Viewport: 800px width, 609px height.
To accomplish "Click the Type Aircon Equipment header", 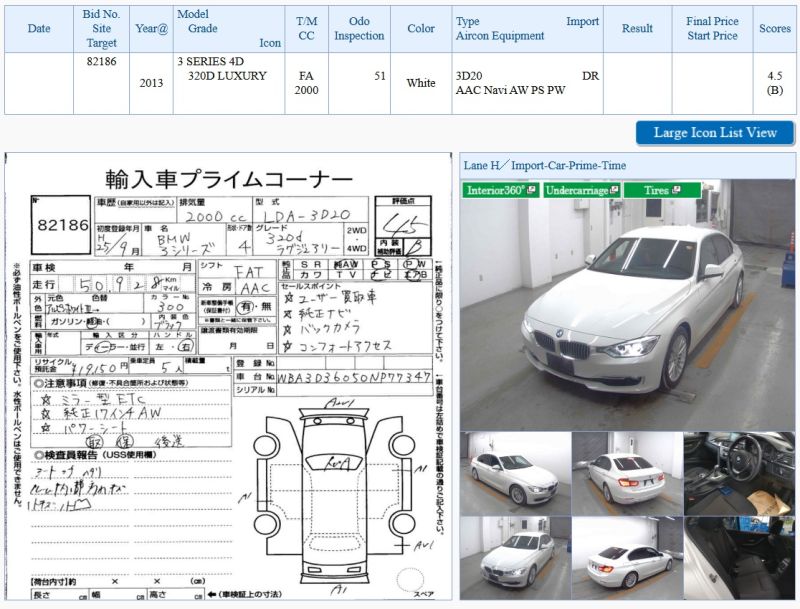I will (x=528, y=29).
